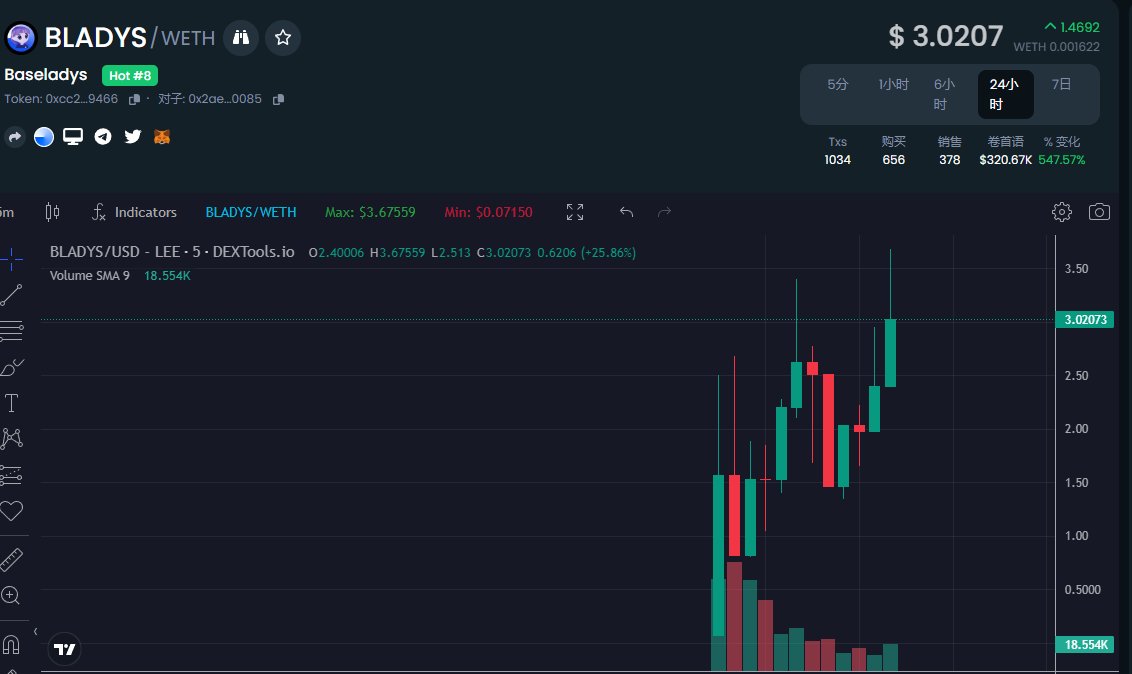1132x674 pixels.
Task: Select the forecast projection tool
Action: (12, 475)
